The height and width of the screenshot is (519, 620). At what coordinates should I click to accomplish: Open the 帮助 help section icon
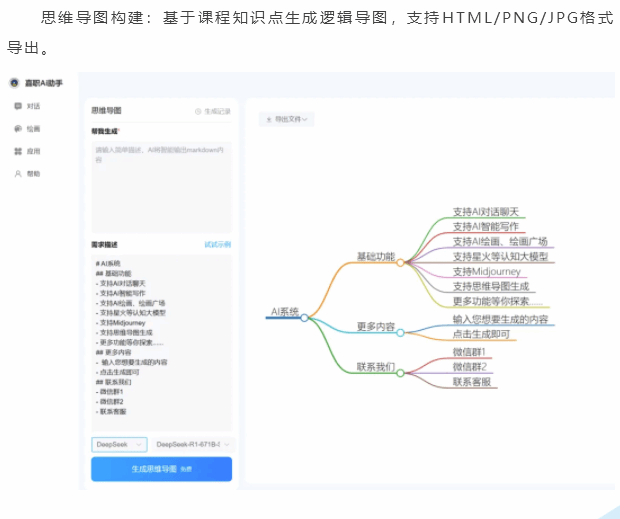(x=18, y=174)
